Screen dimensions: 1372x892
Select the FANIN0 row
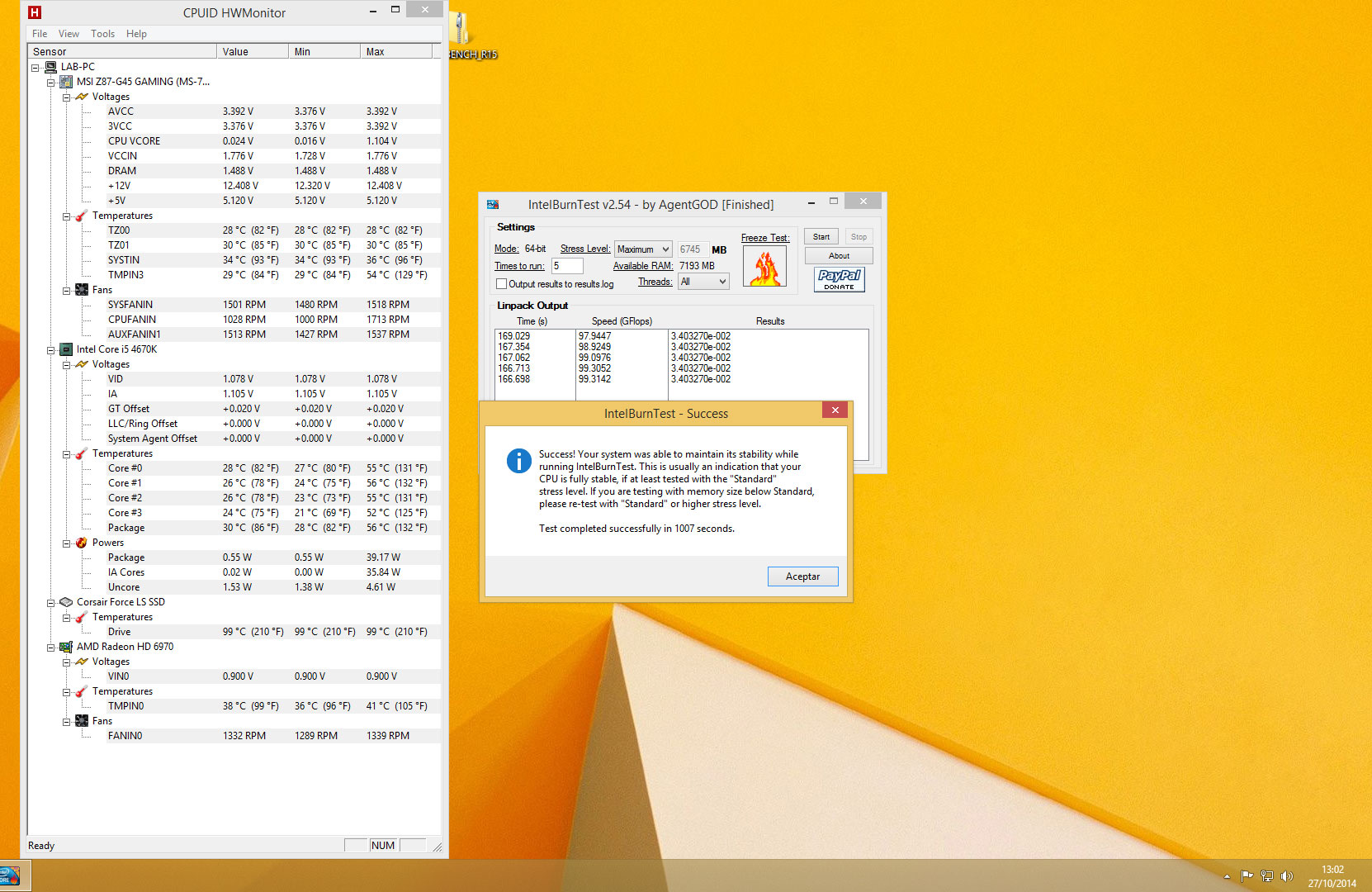click(x=273, y=736)
